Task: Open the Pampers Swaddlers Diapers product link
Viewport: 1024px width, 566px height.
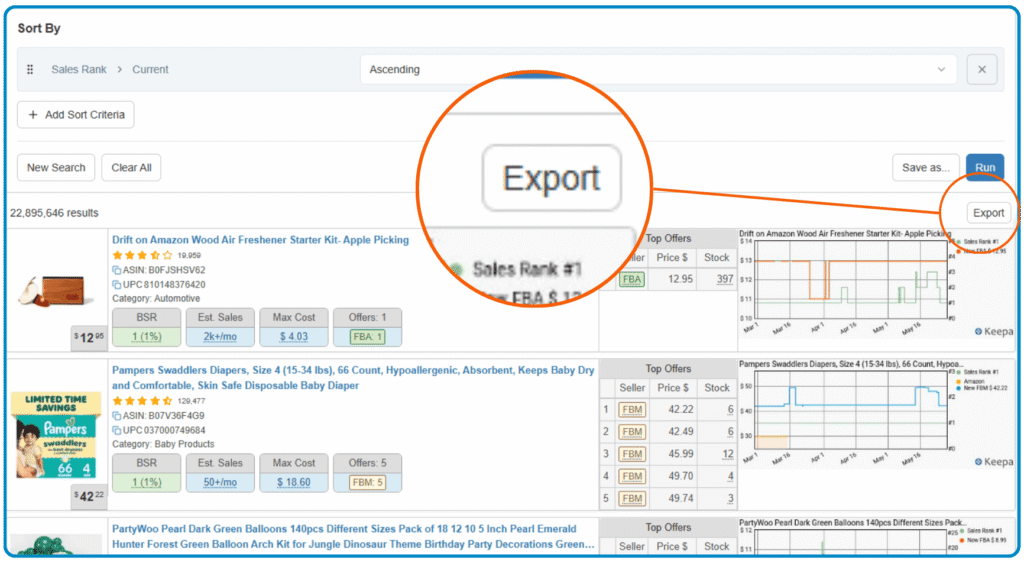Action: coord(353,377)
